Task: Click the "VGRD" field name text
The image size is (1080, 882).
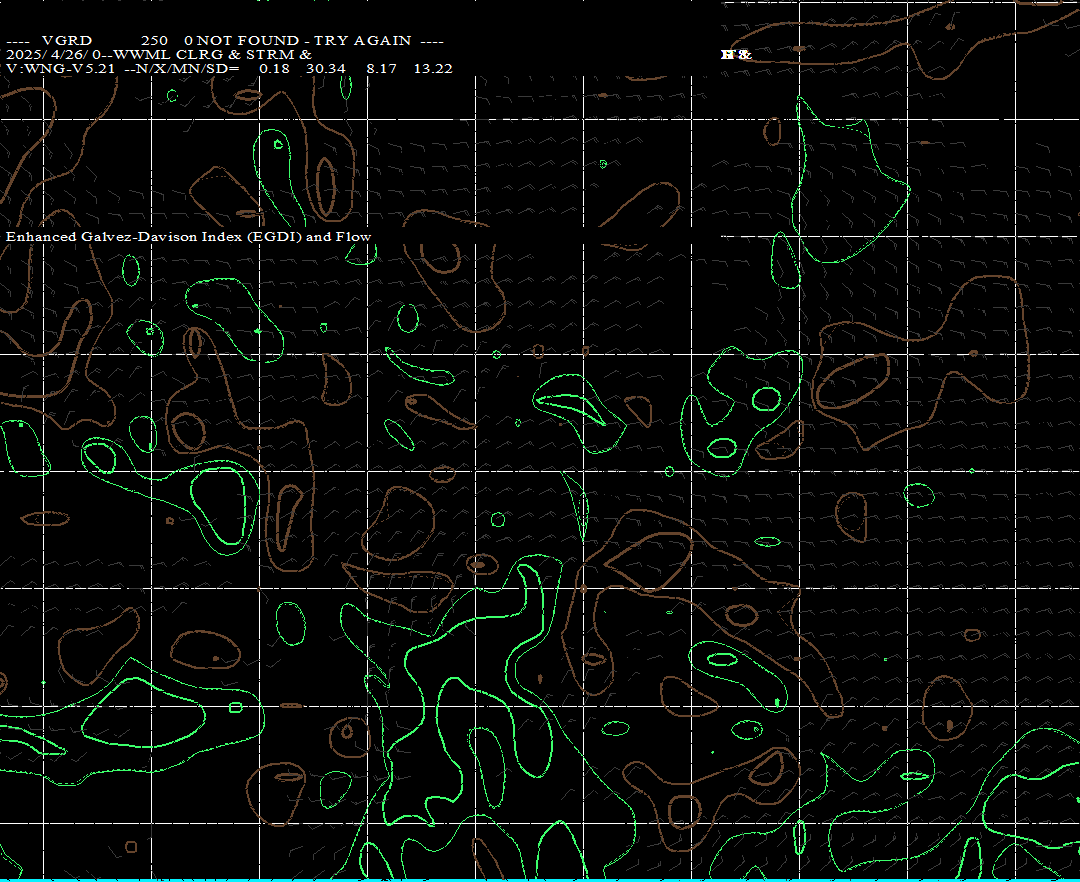Action: pos(67,41)
